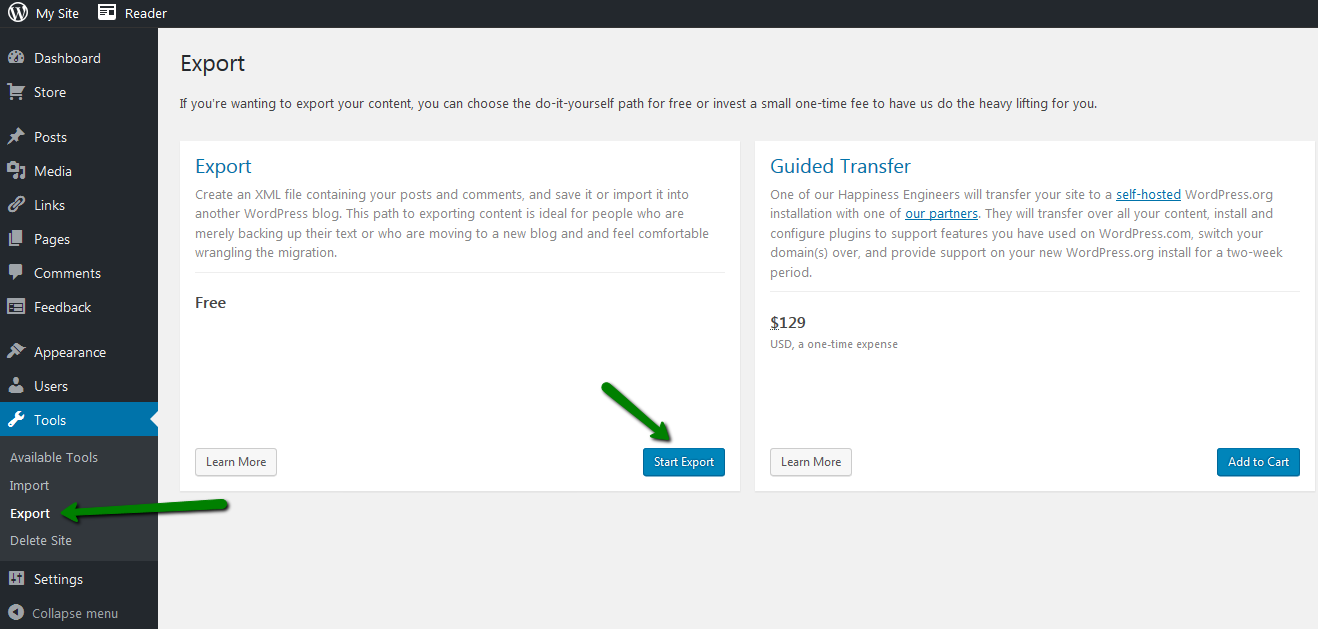This screenshot has height=629, width=1318.
Task: Open My Site from the toolbar
Action: [57, 13]
